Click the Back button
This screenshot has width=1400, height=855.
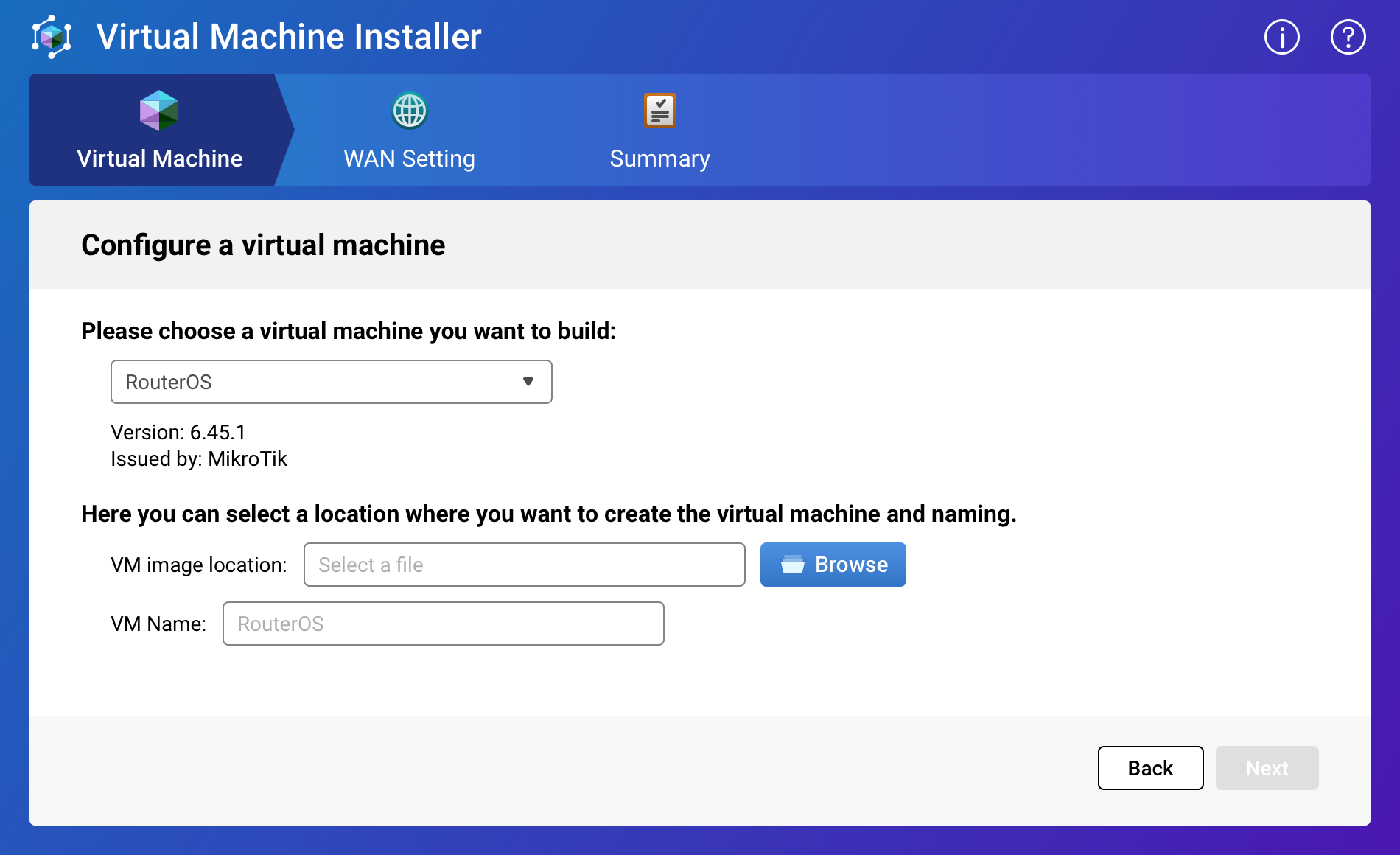pos(1151,768)
